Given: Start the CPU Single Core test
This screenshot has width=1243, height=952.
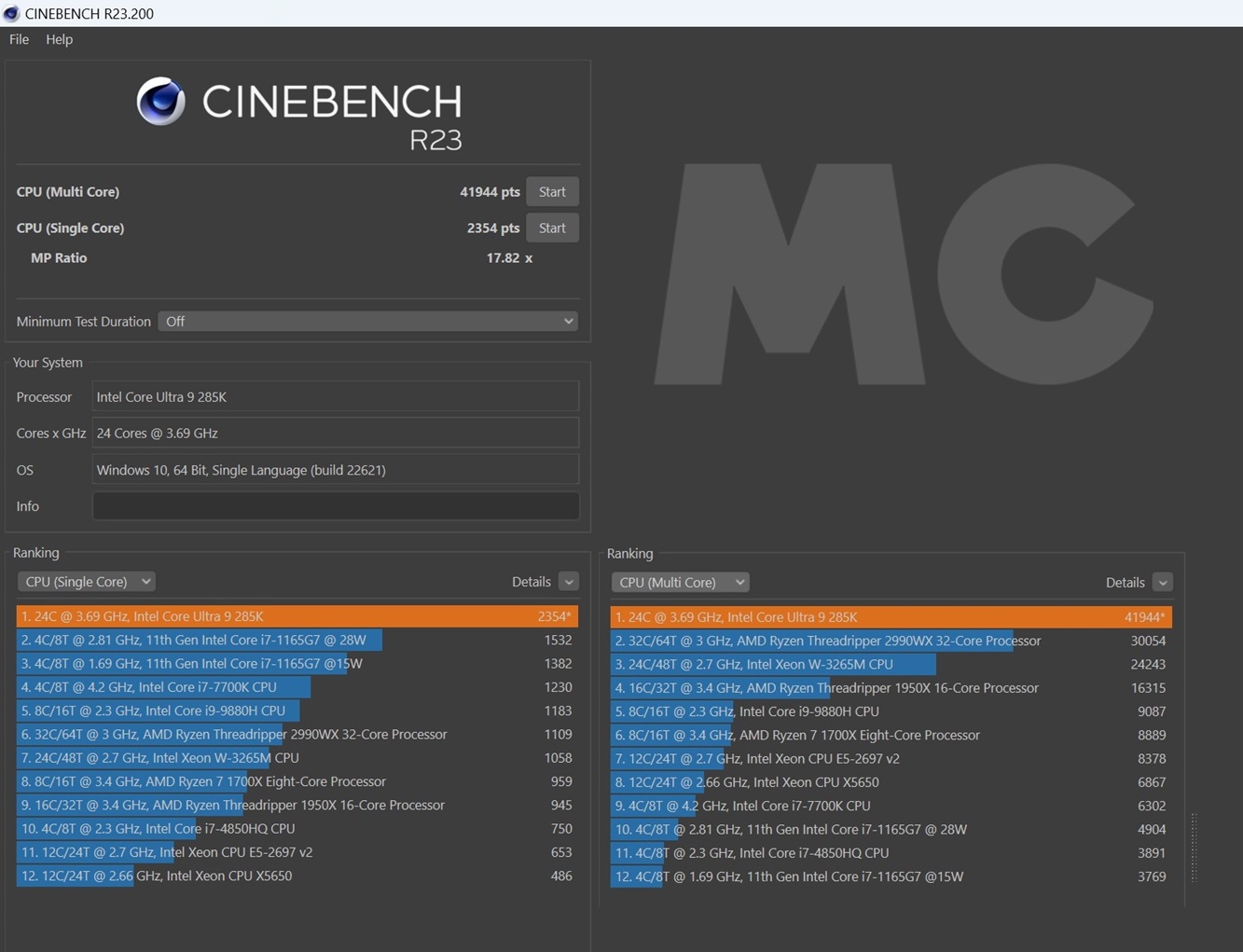Looking at the screenshot, I should 551,228.
